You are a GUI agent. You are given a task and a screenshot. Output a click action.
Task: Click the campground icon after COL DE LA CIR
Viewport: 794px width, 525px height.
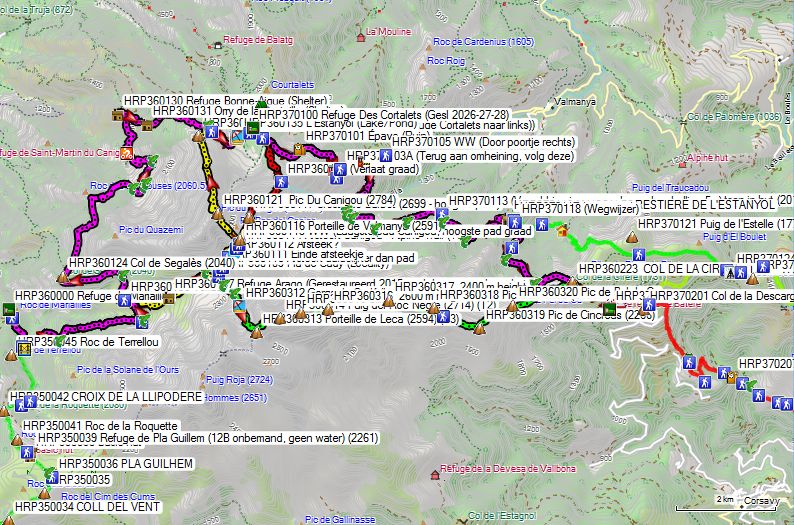coord(730,274)
